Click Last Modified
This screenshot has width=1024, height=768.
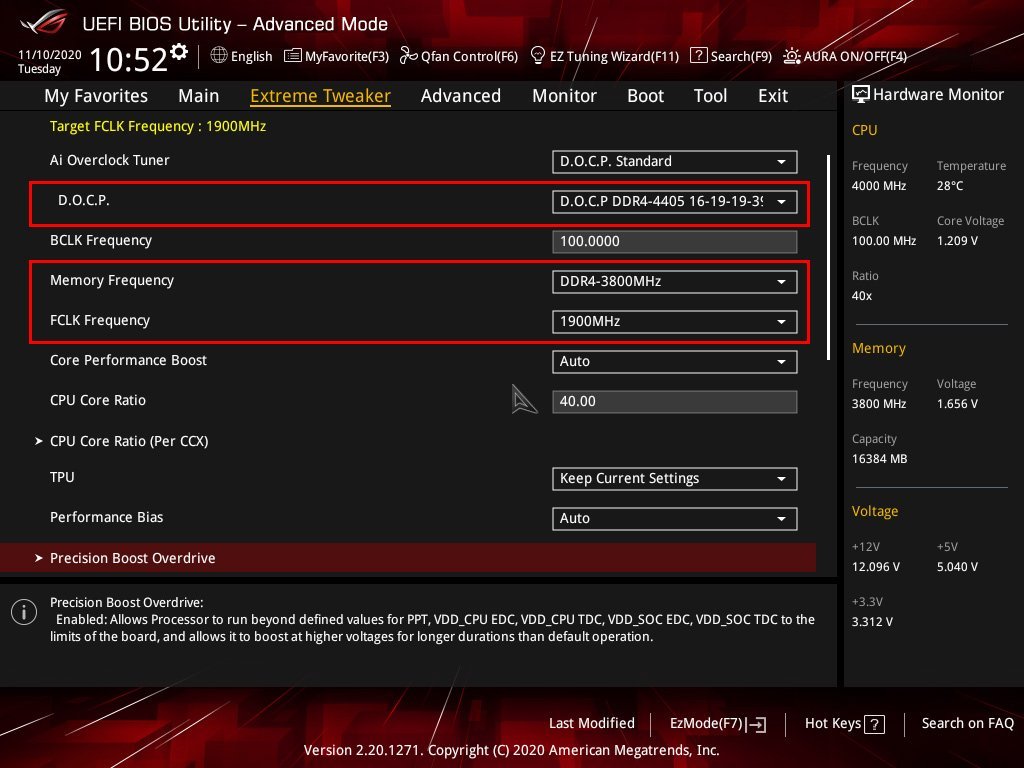(x=592, y=723)
